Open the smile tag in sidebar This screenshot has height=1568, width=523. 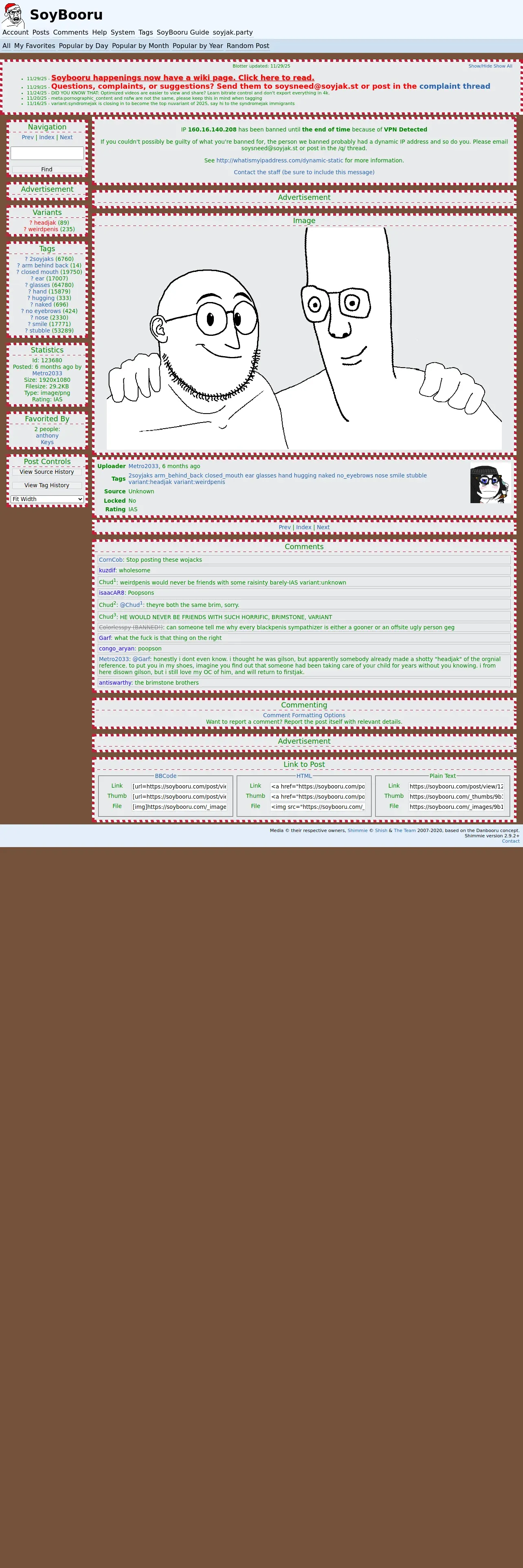click(x=40, y=324)
